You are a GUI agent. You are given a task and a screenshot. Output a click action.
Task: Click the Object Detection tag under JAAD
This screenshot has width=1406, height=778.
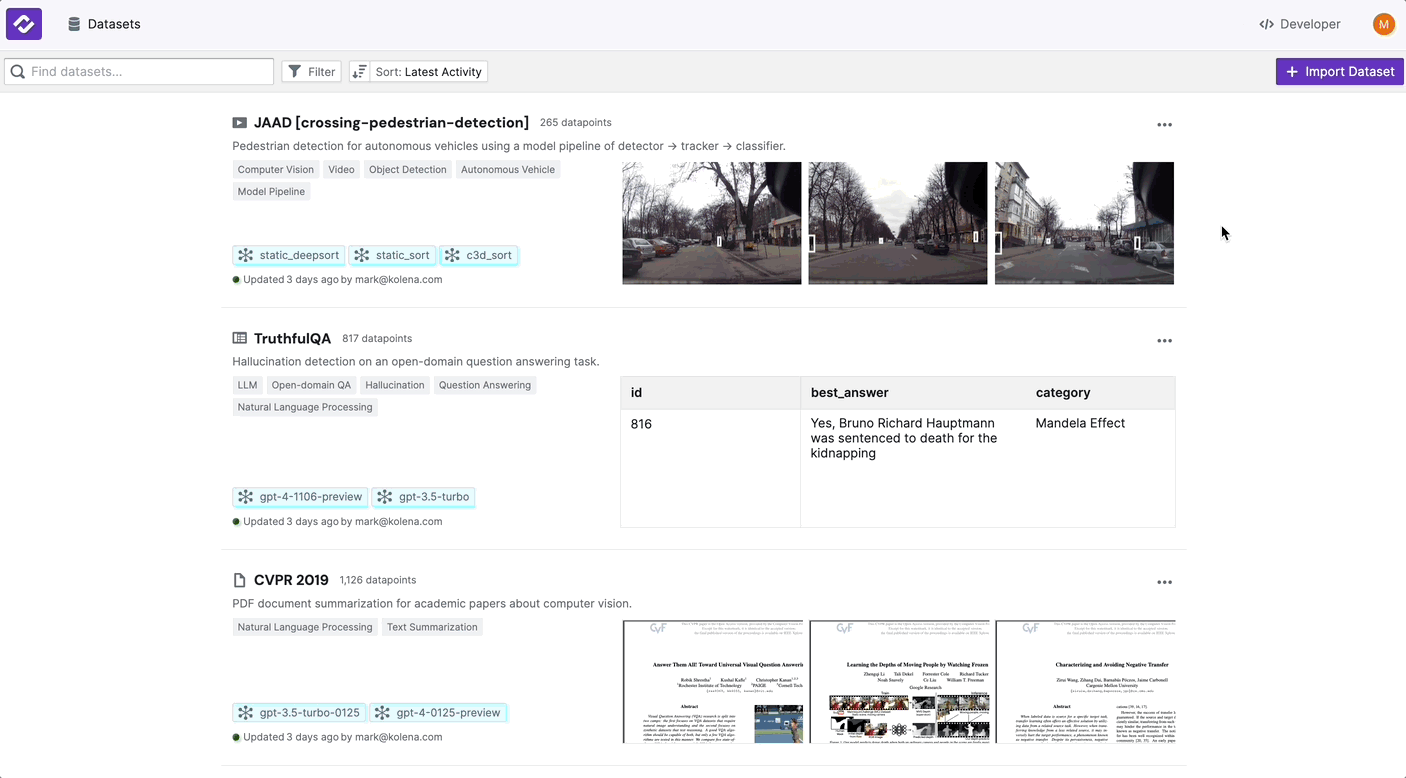pyautogui.click(x=407, y=169)
